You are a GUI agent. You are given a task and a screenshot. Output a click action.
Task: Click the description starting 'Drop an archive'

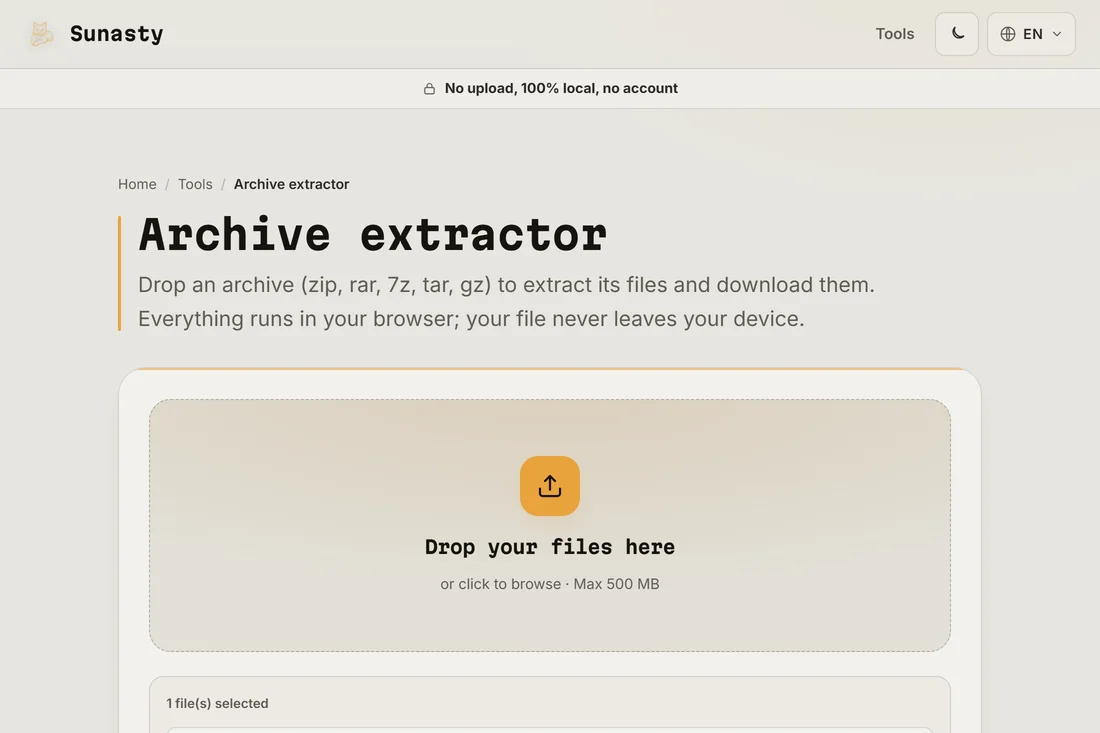tap(507, 302)
